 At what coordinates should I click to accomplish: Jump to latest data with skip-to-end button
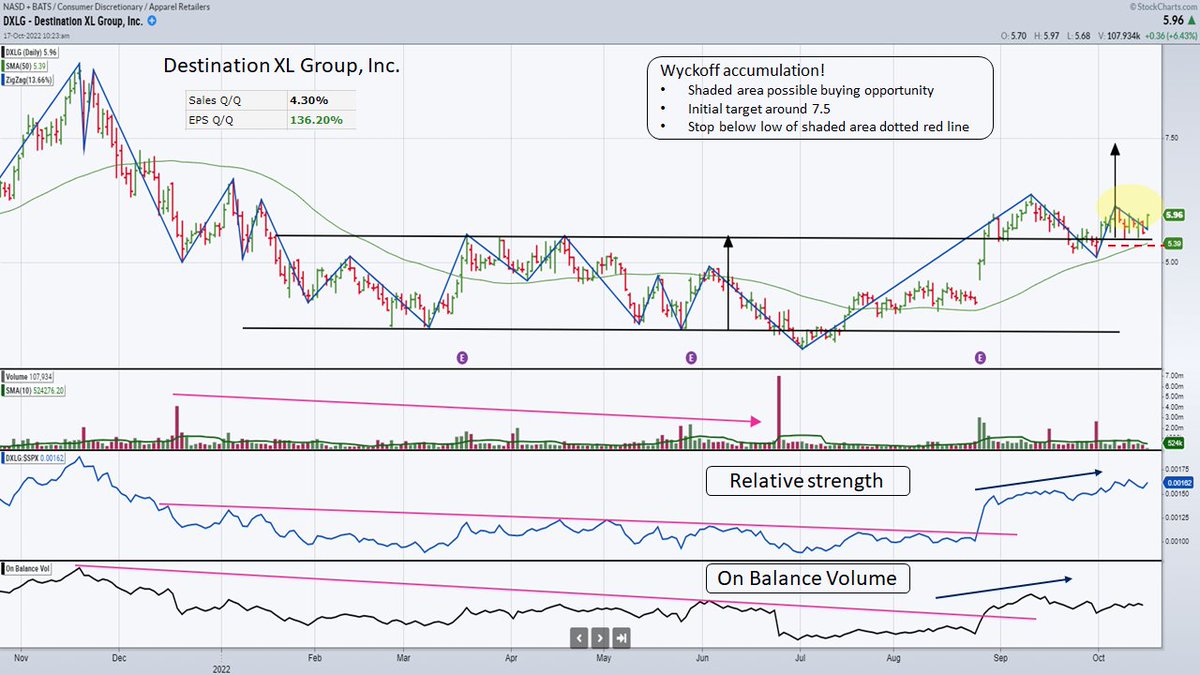(621, 636)
